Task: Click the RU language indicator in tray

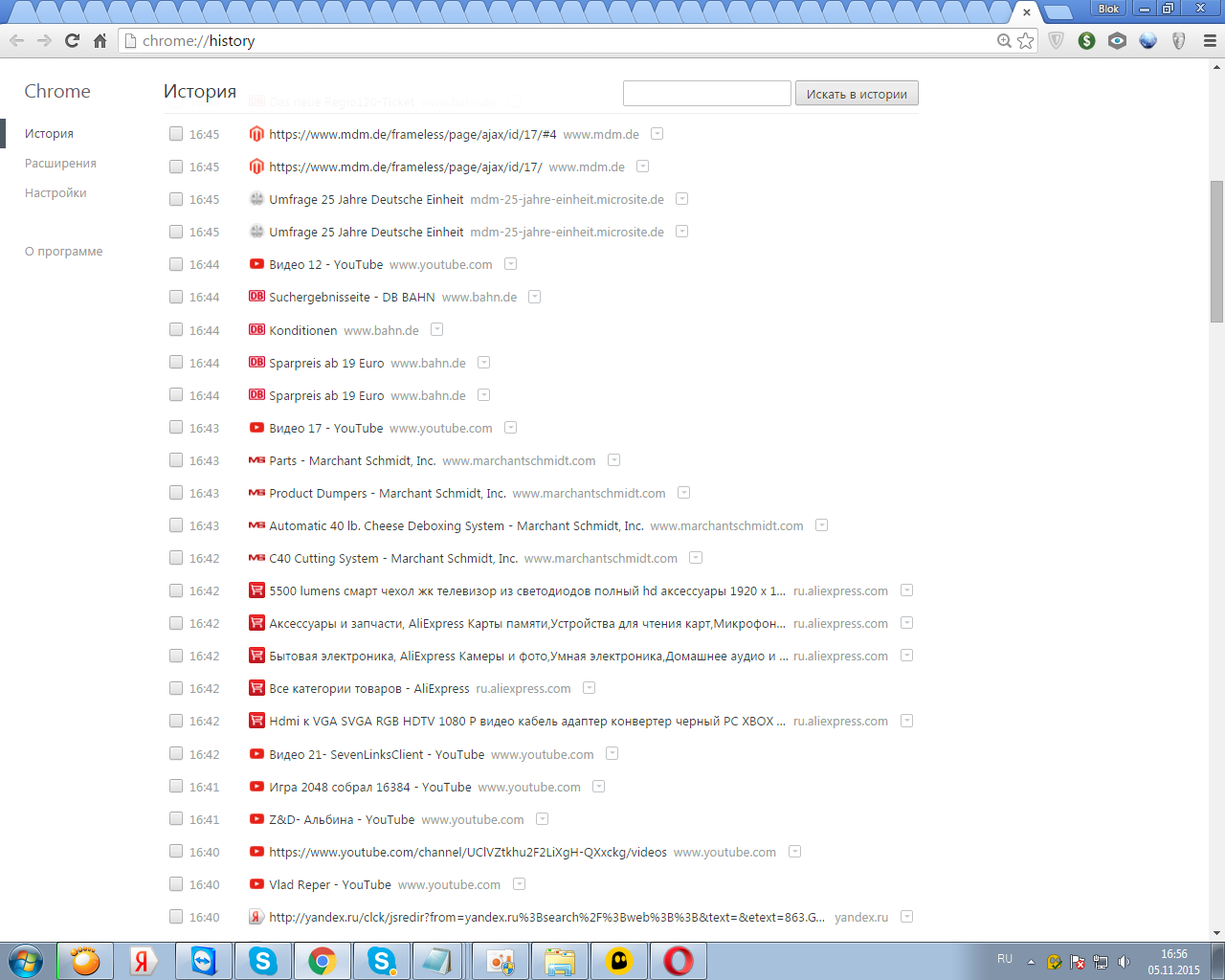Action: (1005, 959)
